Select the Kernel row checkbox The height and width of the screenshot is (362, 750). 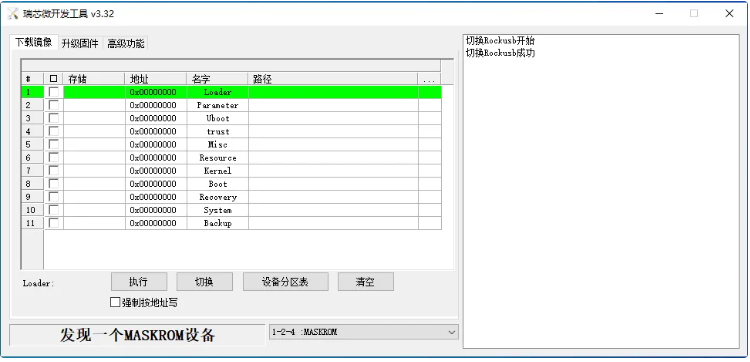coord(54,171)
